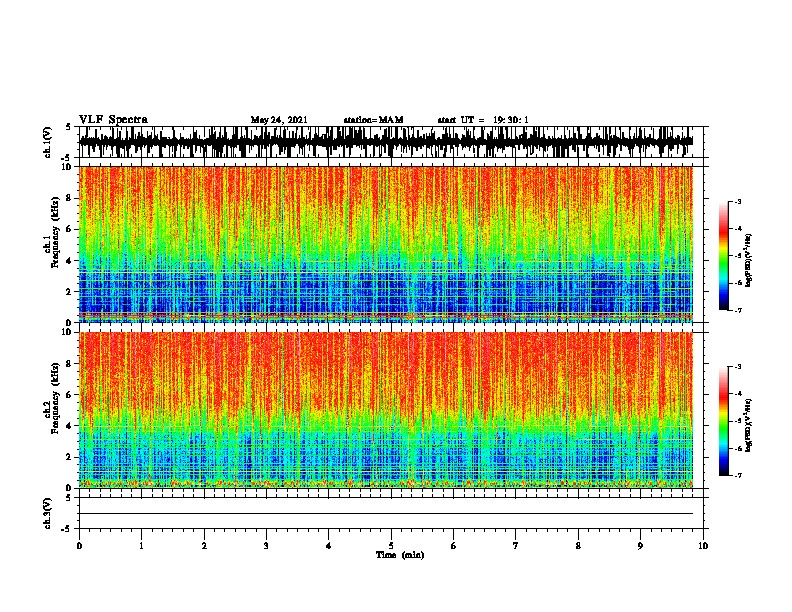The image size is (792, 612).
Task: Click the "-3" label on ch.1 color bar
Action: tap(738, 201)
